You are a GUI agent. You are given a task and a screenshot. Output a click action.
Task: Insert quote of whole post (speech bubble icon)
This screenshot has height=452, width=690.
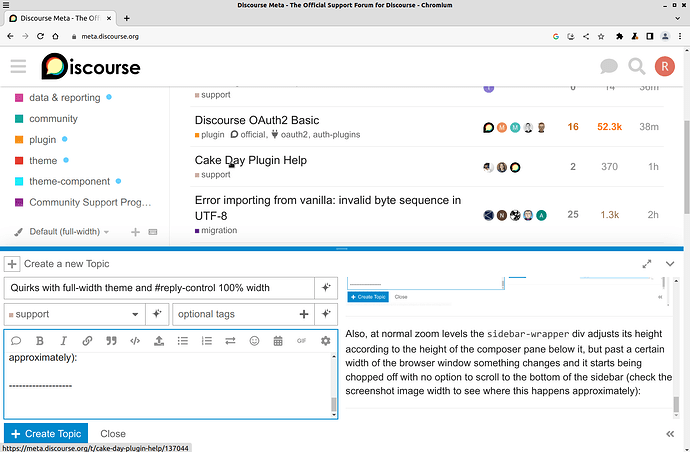[x=16, y=341]
